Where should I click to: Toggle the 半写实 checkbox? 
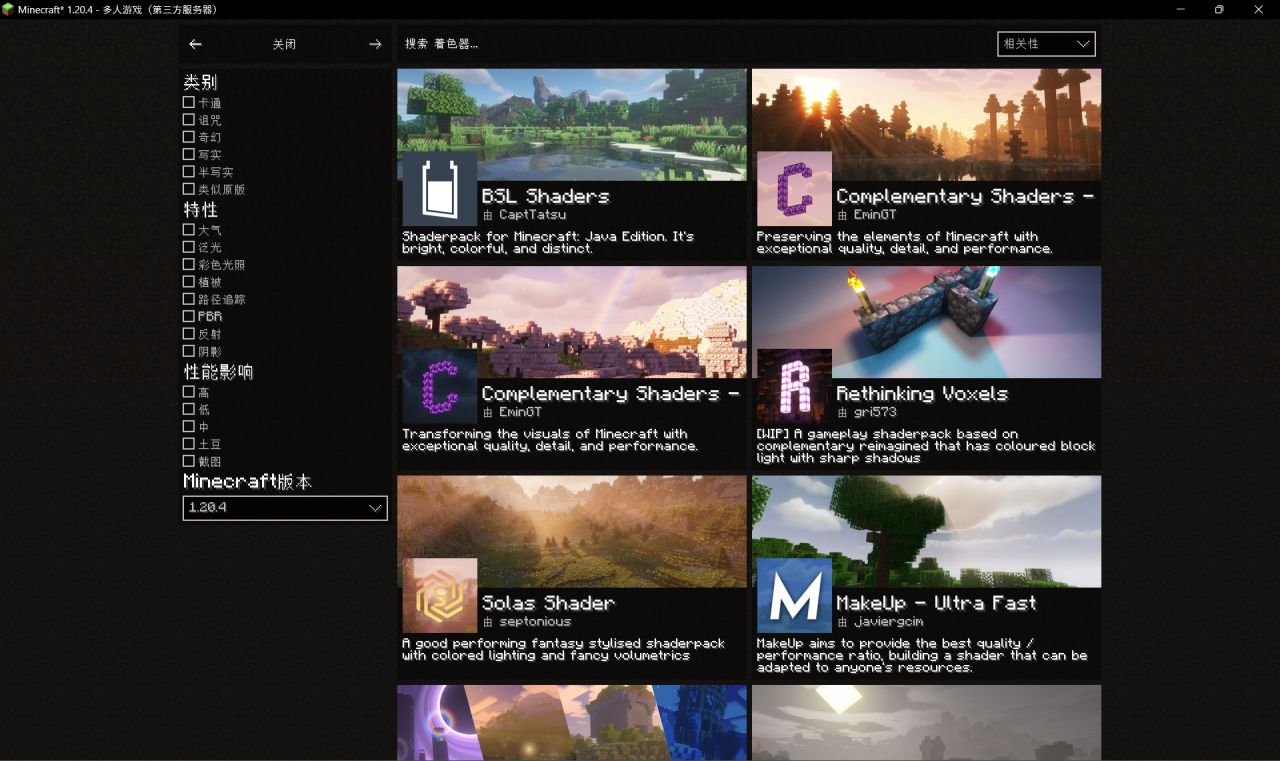click(189, 171)
